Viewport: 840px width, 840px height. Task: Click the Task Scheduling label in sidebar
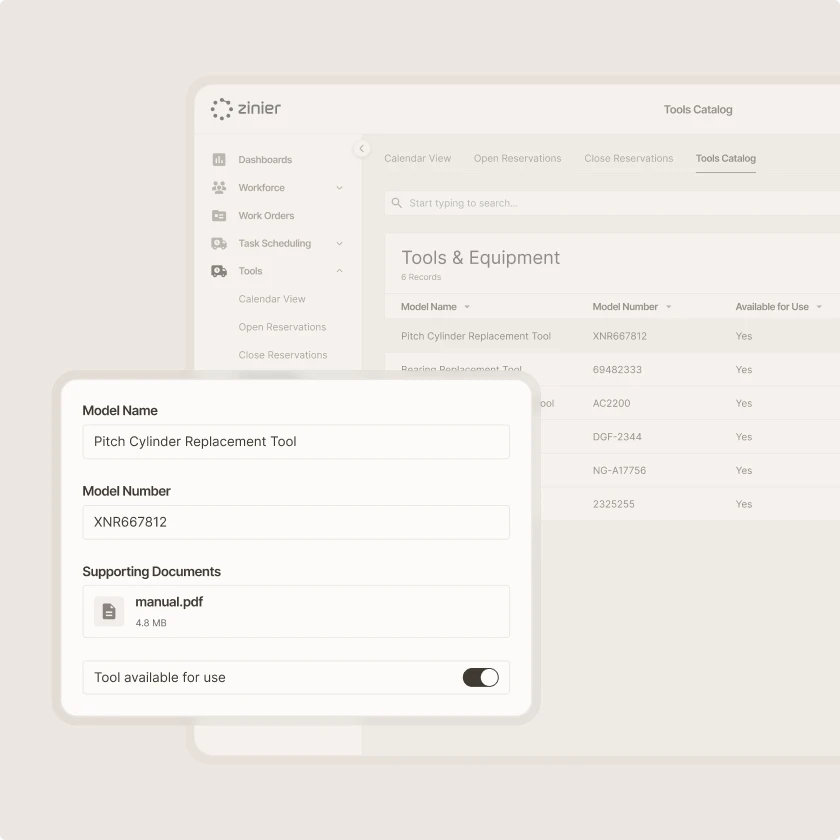(274, 243)
